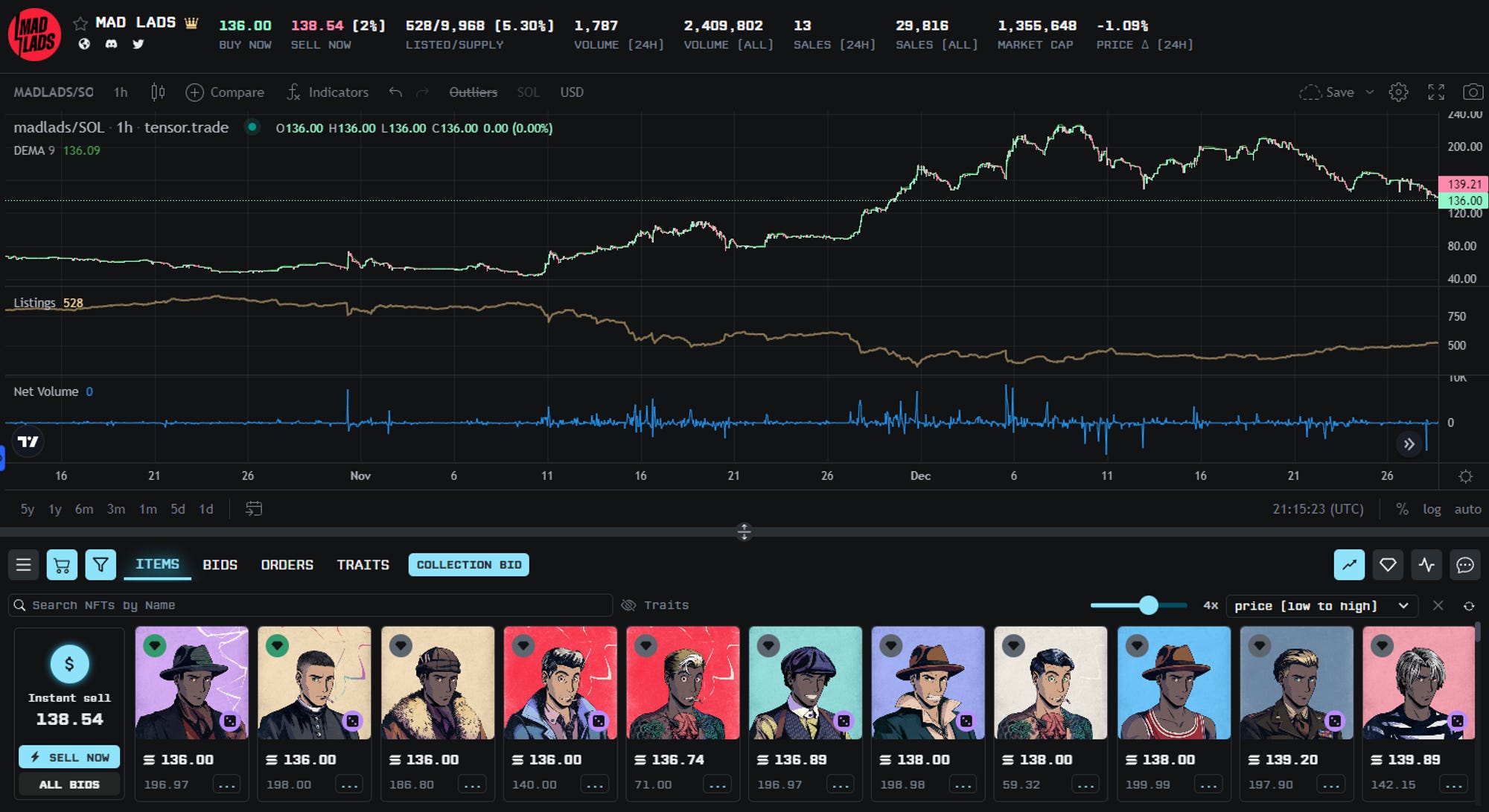This screenshot has height=812, width=1489.
Task: Open the candlestick chart type selector
Action: [x=158, y=92]
